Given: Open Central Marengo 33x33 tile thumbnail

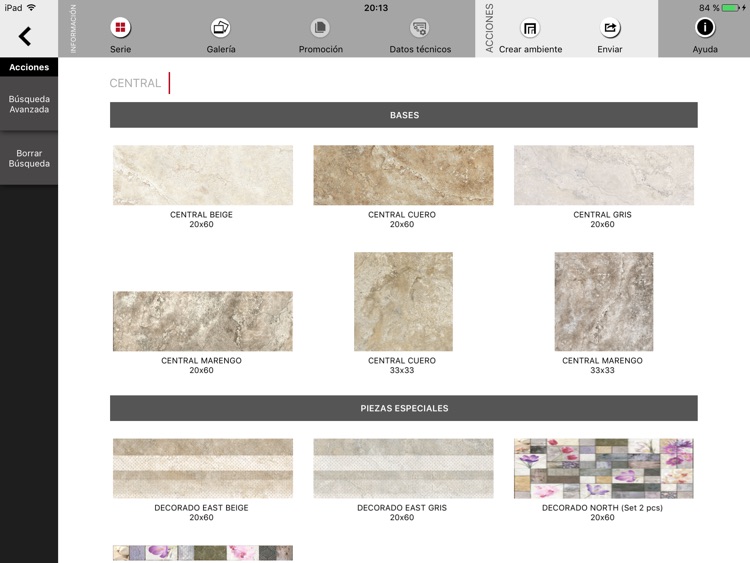Looking at the screenshot, I should [604, 301].
